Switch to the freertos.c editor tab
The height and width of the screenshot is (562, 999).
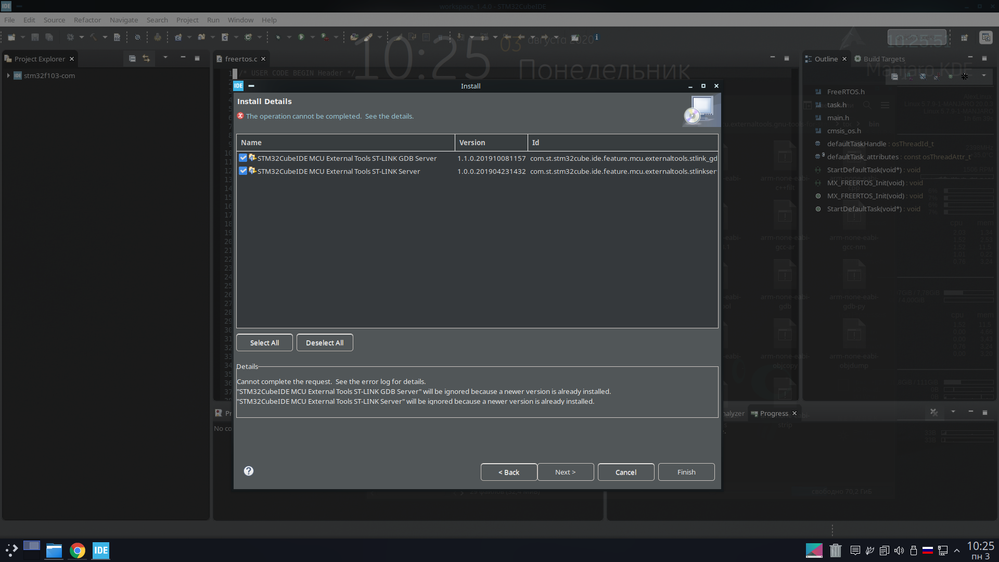coord(240,59)
